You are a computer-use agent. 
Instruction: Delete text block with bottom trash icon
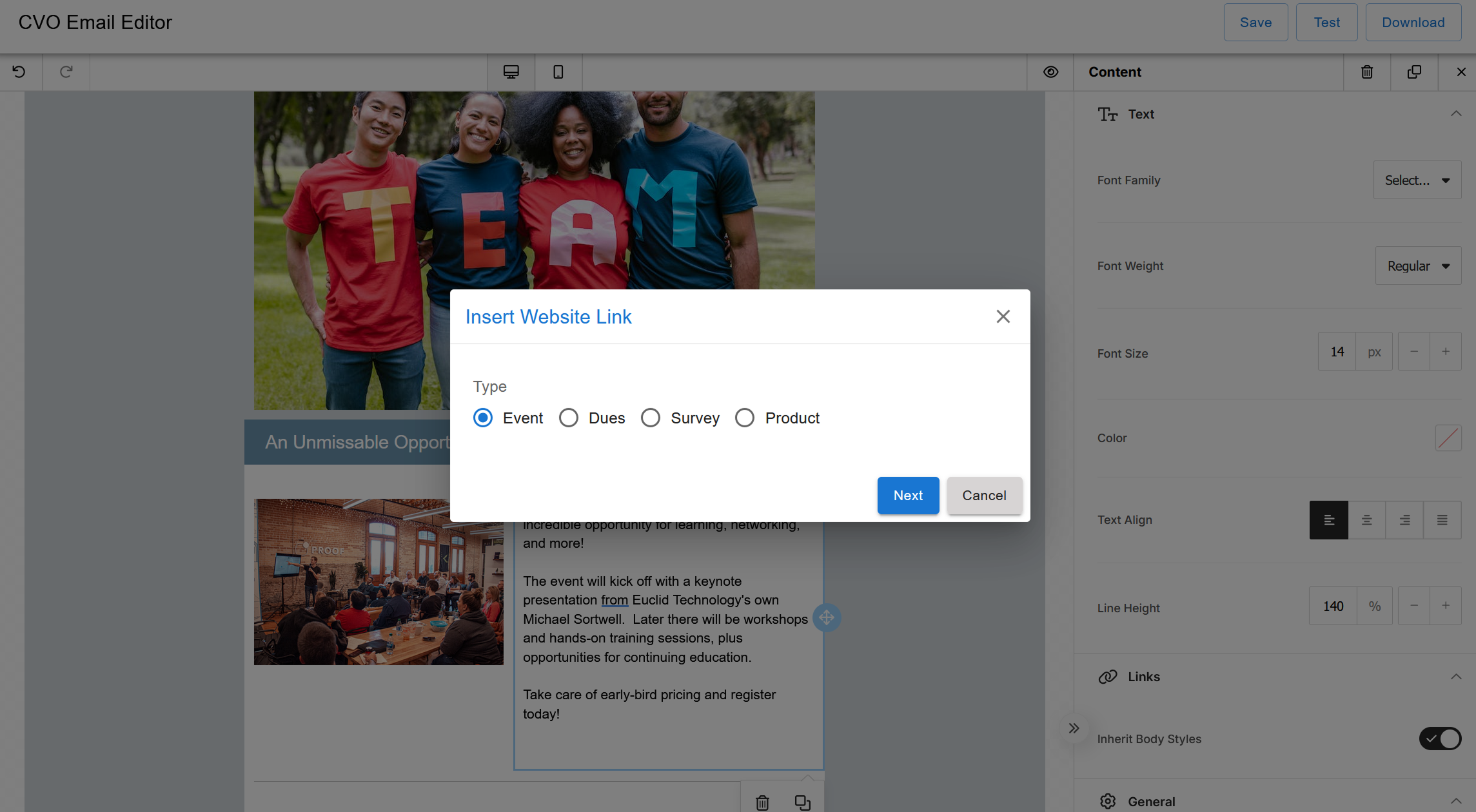(x=762, y=802)
